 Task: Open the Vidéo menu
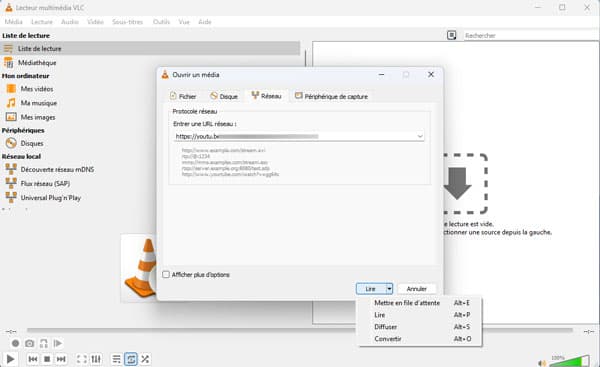pyautogui.click(x=95, y=22)
